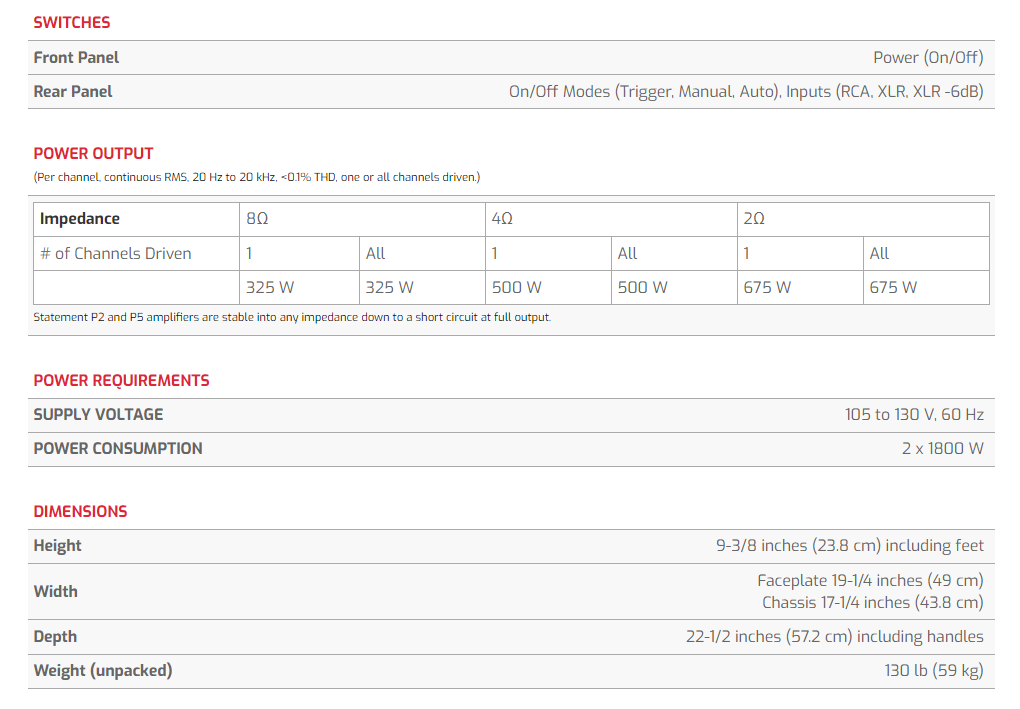Click the Statement P2 and P5 stability footnote

click(292, 317)
